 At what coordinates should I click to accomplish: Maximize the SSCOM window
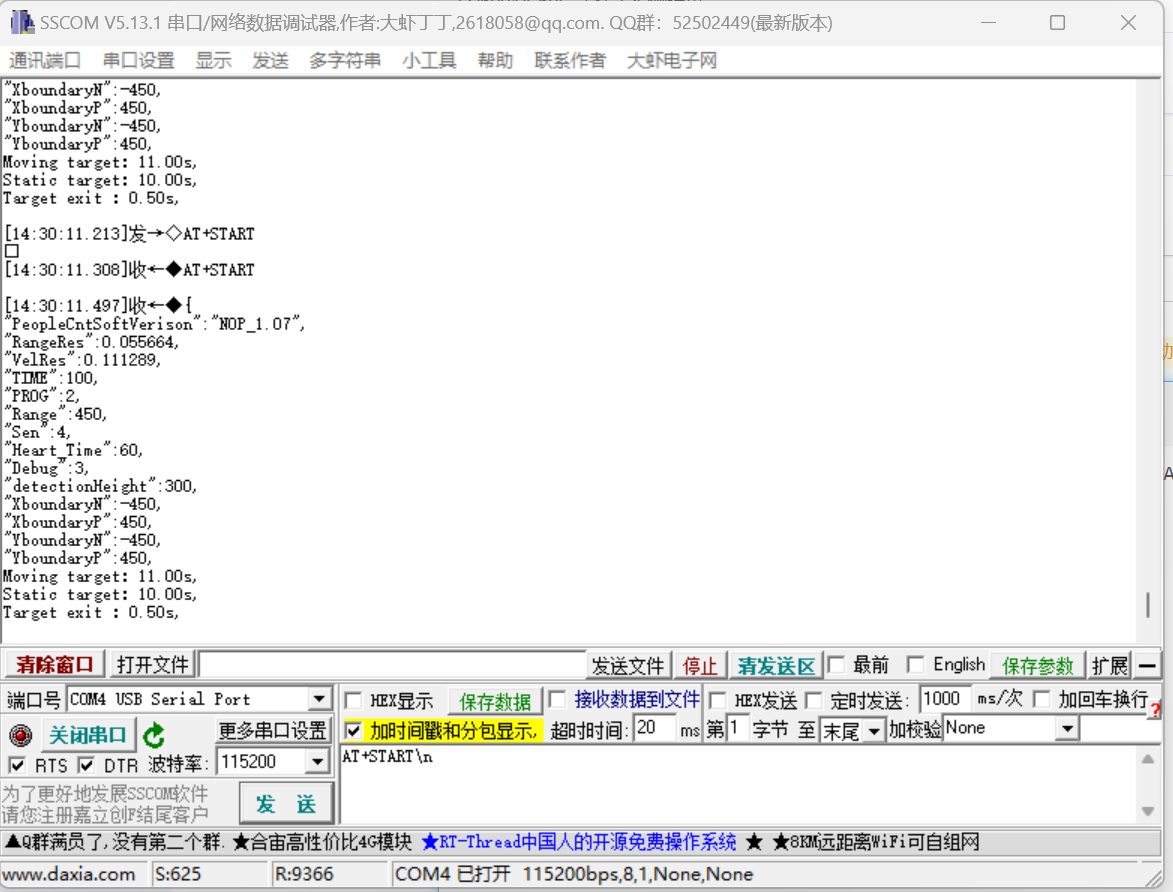click(1057, 22)
